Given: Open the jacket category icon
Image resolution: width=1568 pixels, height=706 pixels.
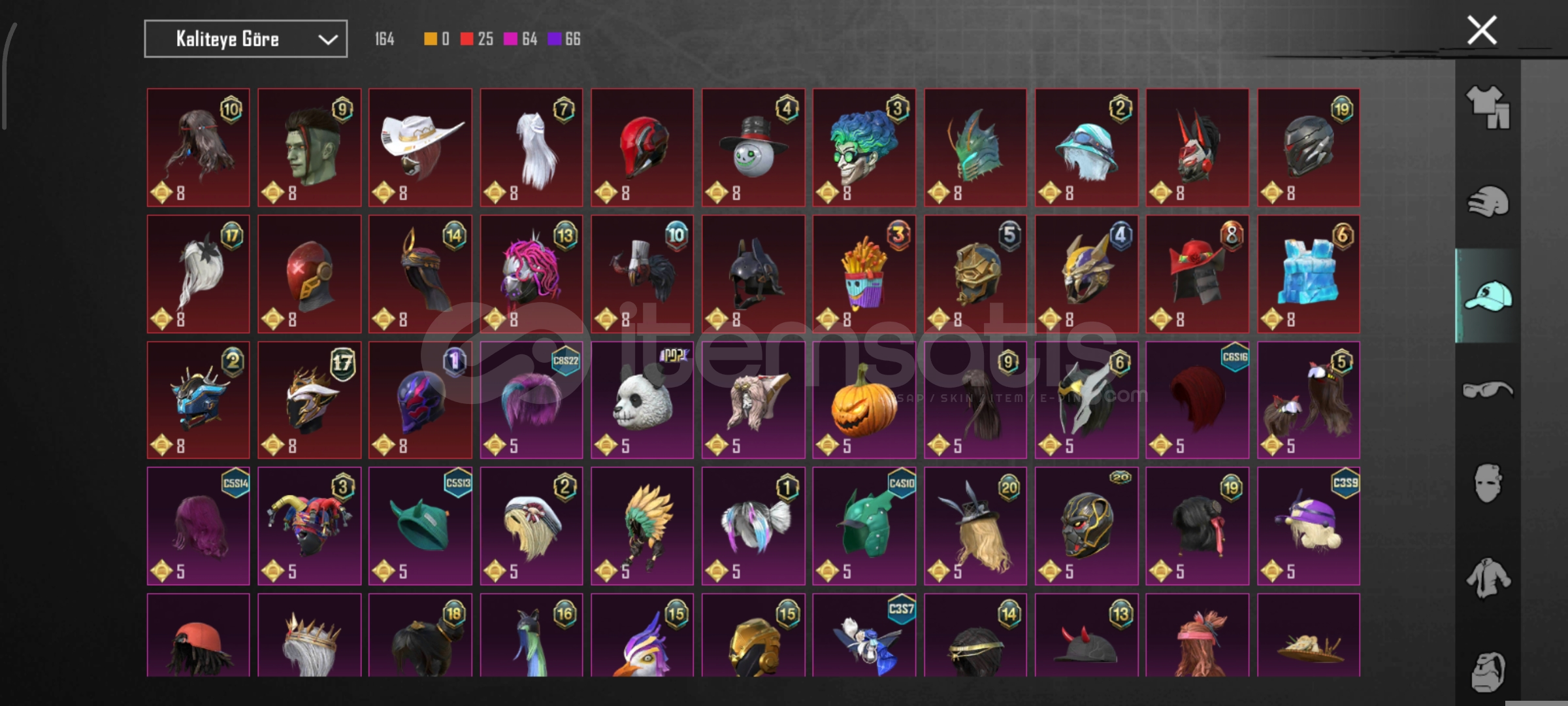Looking at the screenshot, I should pos(1488,578).
